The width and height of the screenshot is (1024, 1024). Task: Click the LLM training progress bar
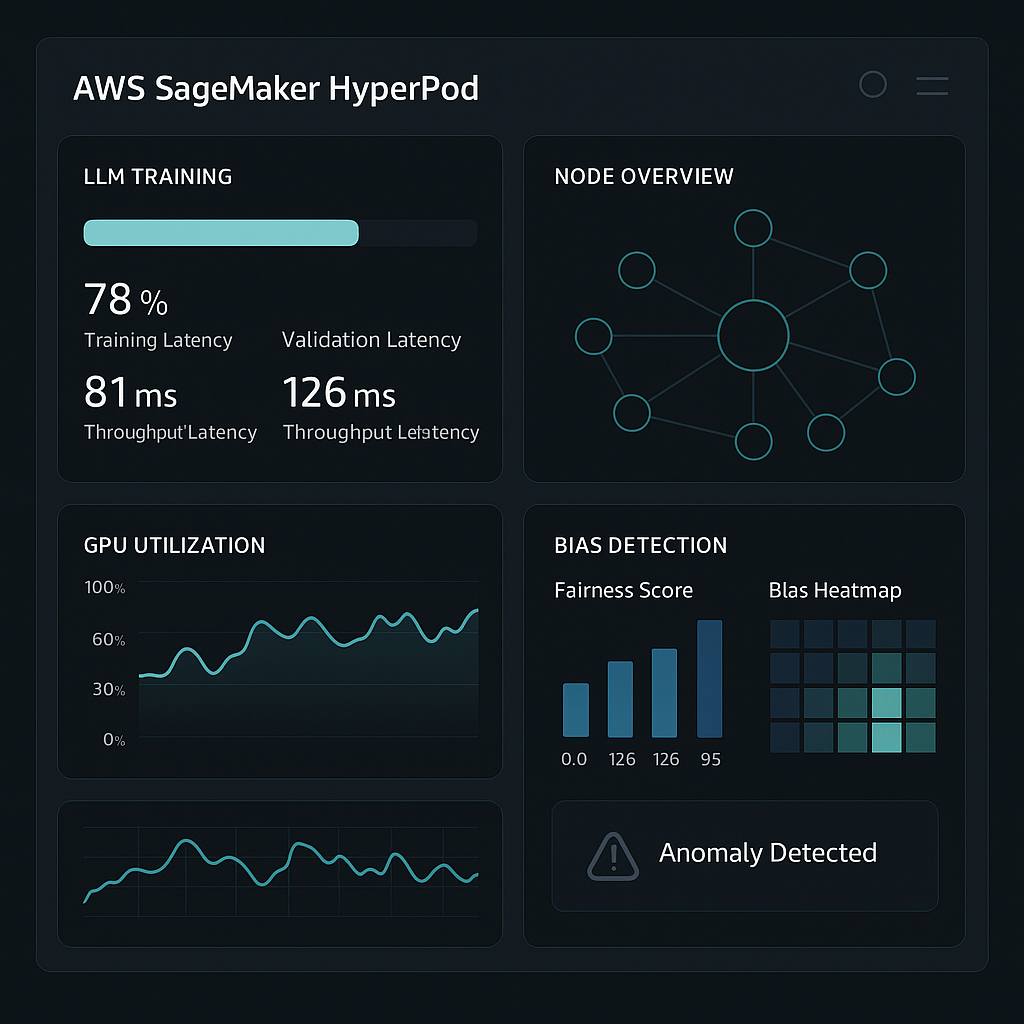[x=280, y=233]
